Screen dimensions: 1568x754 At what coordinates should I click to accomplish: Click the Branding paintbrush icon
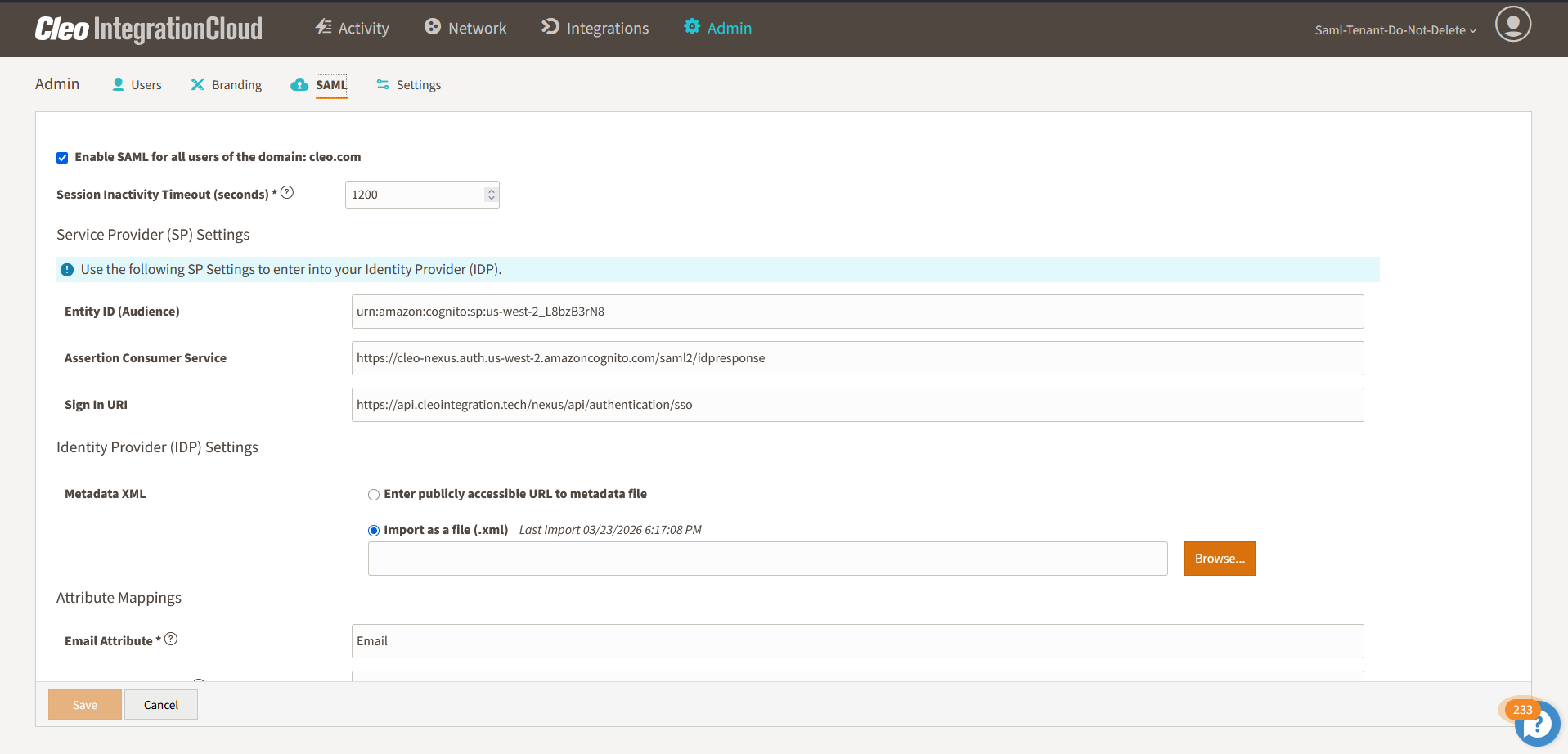click(x=197, y=84)
